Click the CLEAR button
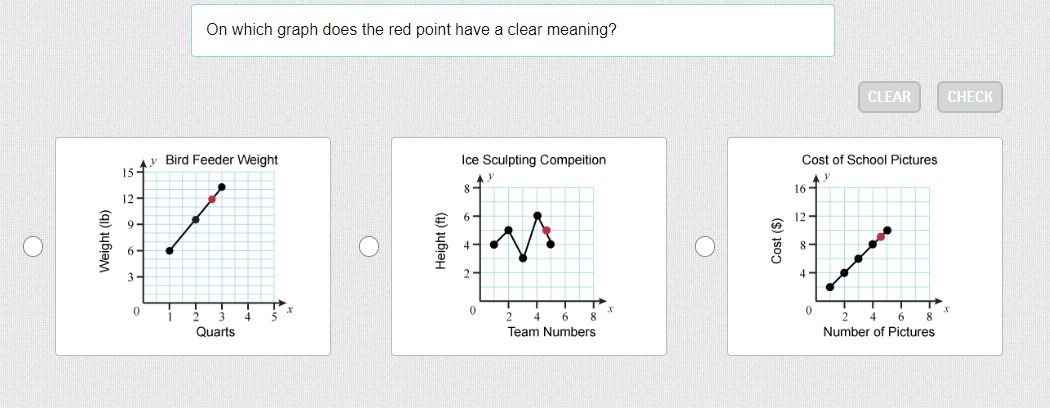This screenshot has width=1050, height=408. pyautogui.click(x=889, y=97)
